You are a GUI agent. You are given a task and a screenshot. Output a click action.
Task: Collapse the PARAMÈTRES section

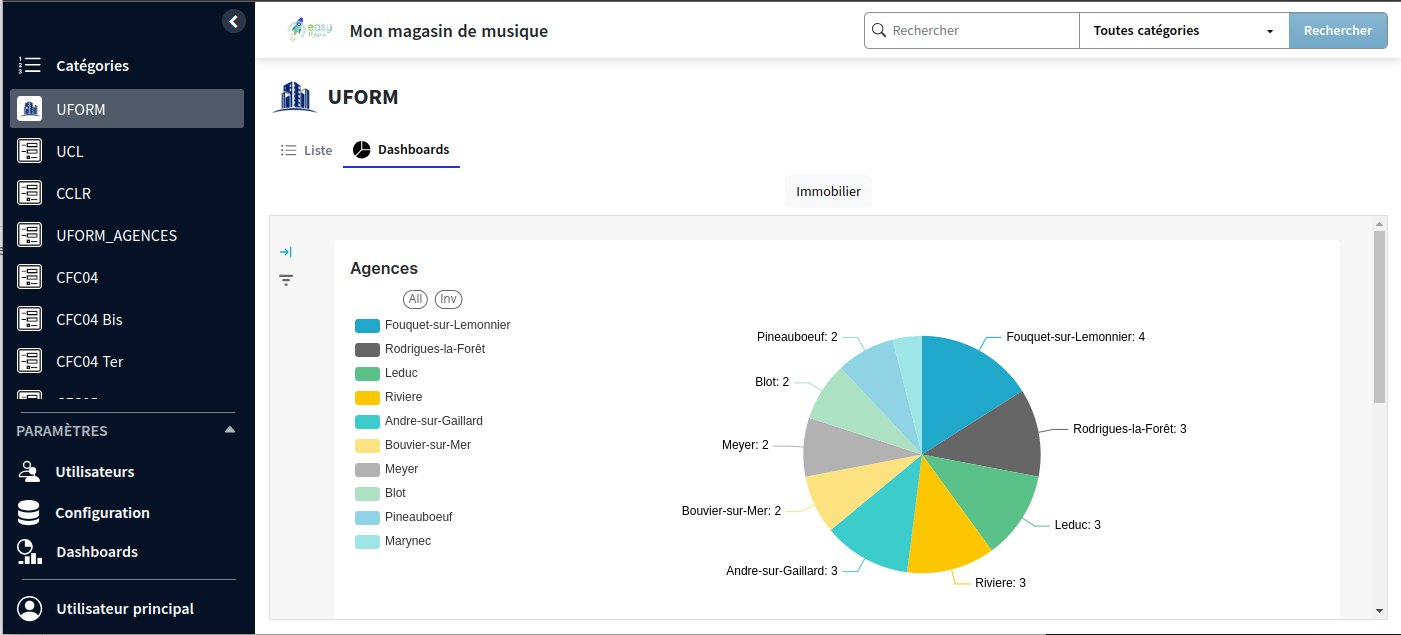[x=229, y=430]
